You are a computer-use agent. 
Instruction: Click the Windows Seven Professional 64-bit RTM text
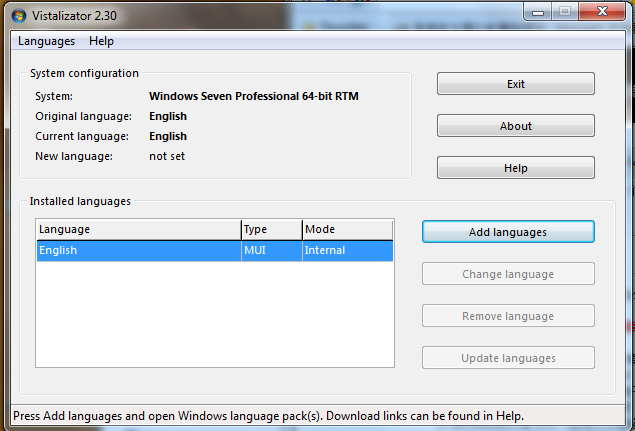point(254,96)
